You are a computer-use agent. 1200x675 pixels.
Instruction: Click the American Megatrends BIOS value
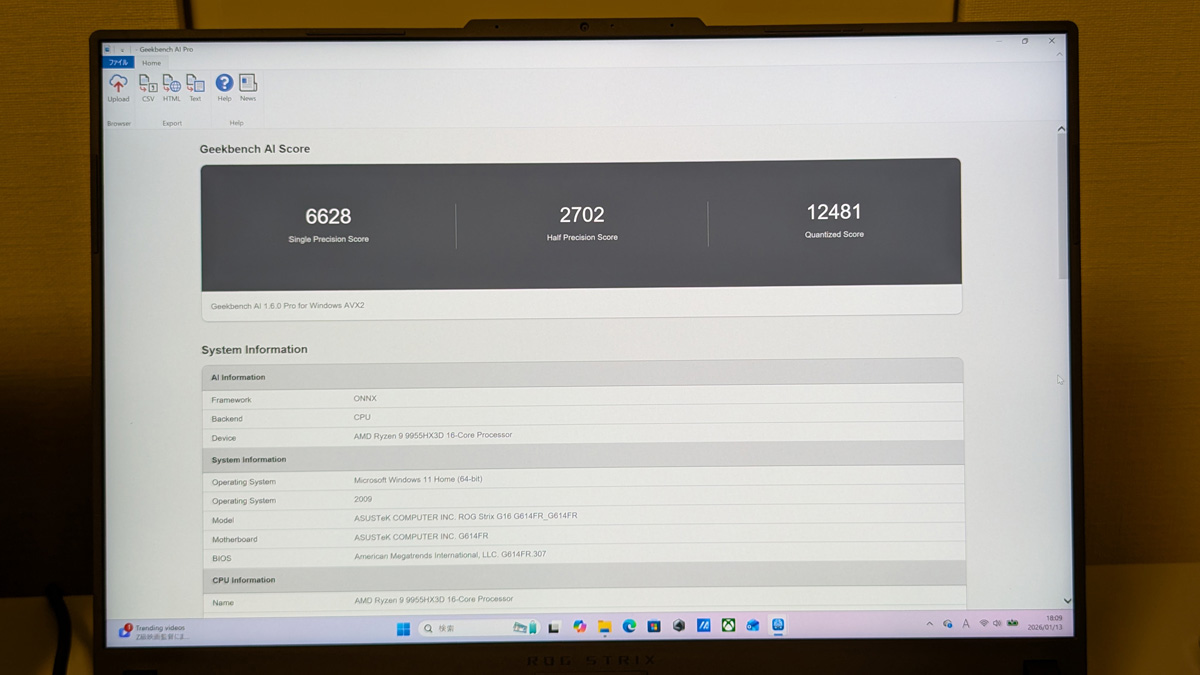[x=450, y=555]
